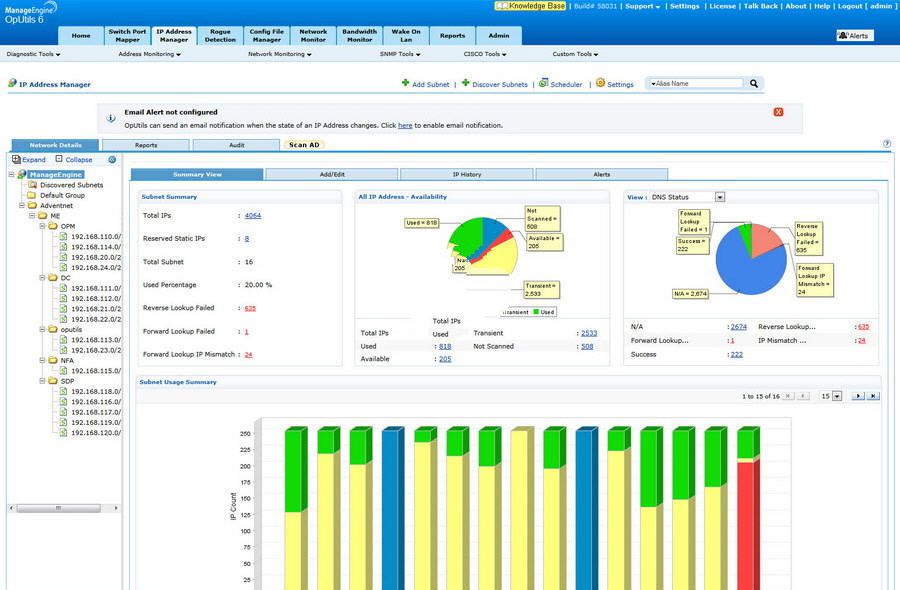The width and height of the screenshot is (900, 590).
Task: Click the search magnifier icon
Action: [x=754, y=84]
